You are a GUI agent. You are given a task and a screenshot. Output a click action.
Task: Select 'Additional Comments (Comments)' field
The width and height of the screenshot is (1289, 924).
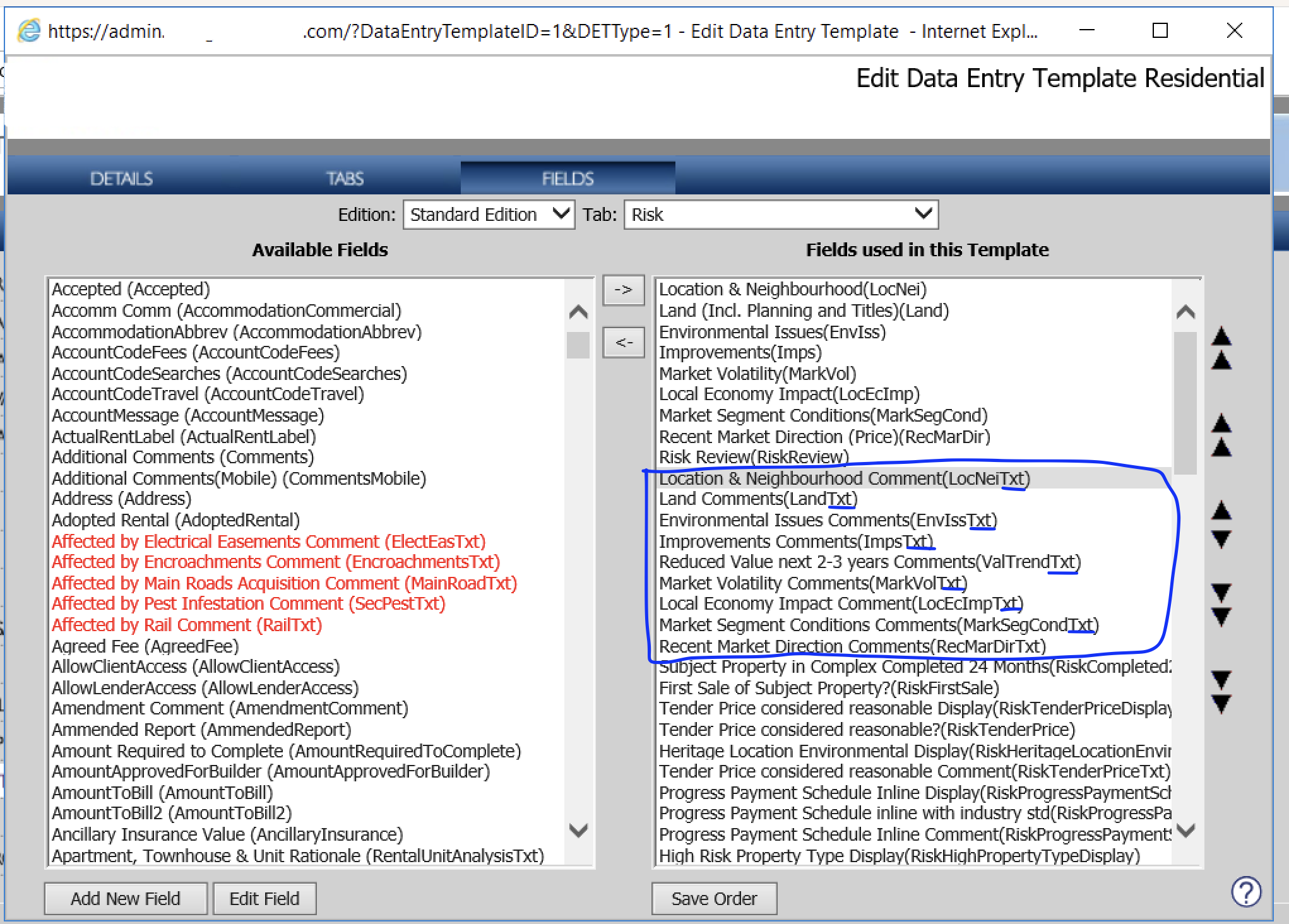point(182,457)
